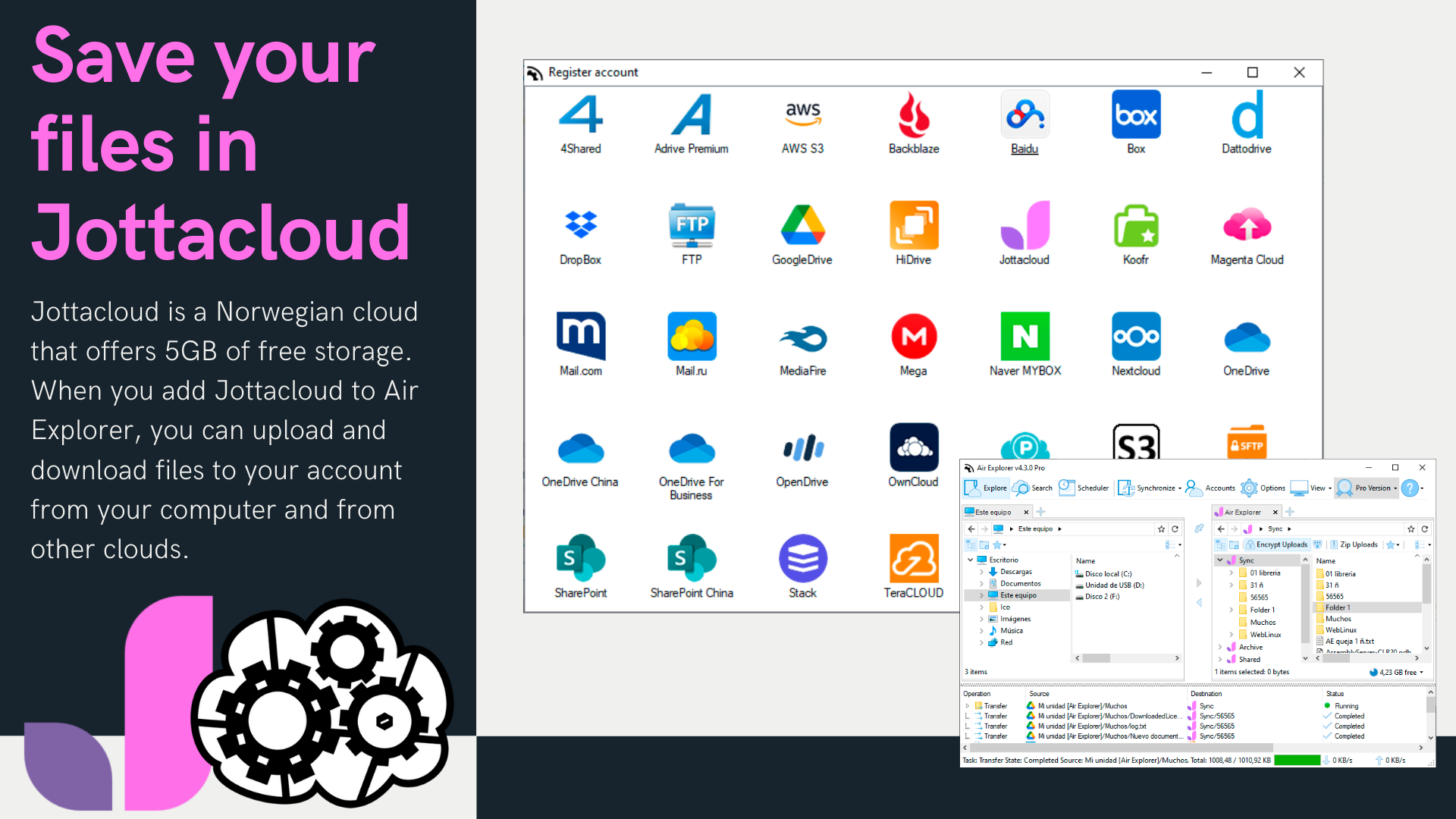Screen dimensions: 1456x819
Task: Select the GoogleDrive cloud icon
Action: click(802, 224)
